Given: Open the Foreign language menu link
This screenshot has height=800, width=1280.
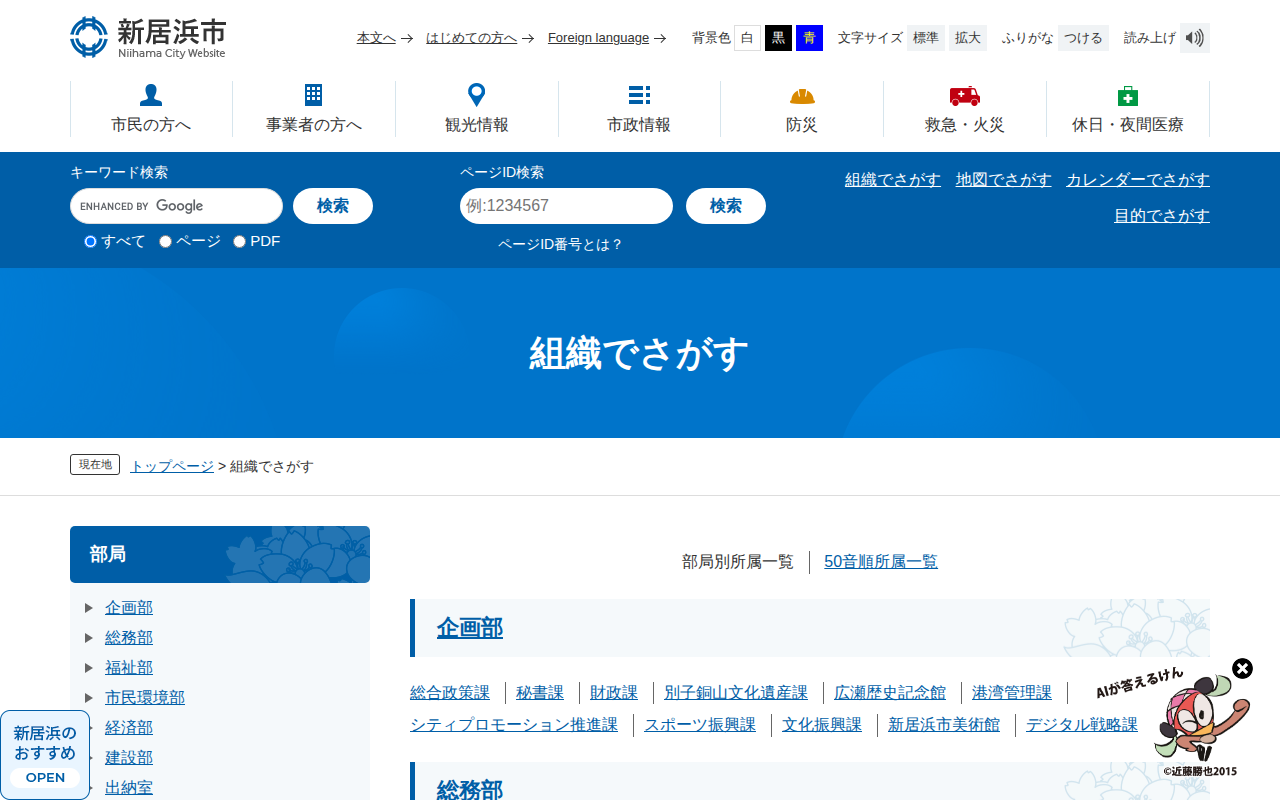Looking at the screenshot, I should point(598,37).
